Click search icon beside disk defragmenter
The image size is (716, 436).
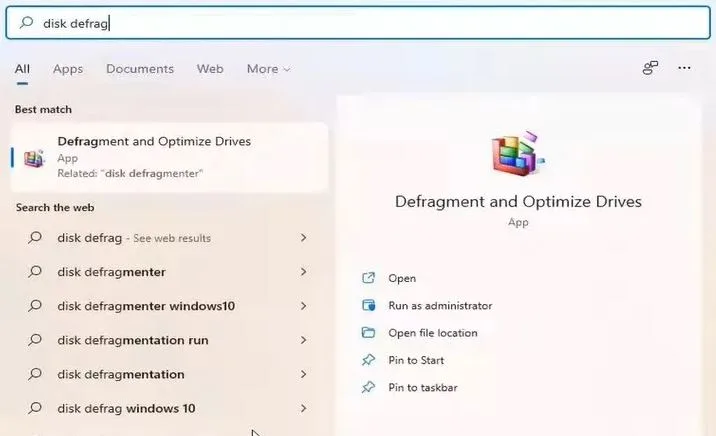(x=35, y=272)
